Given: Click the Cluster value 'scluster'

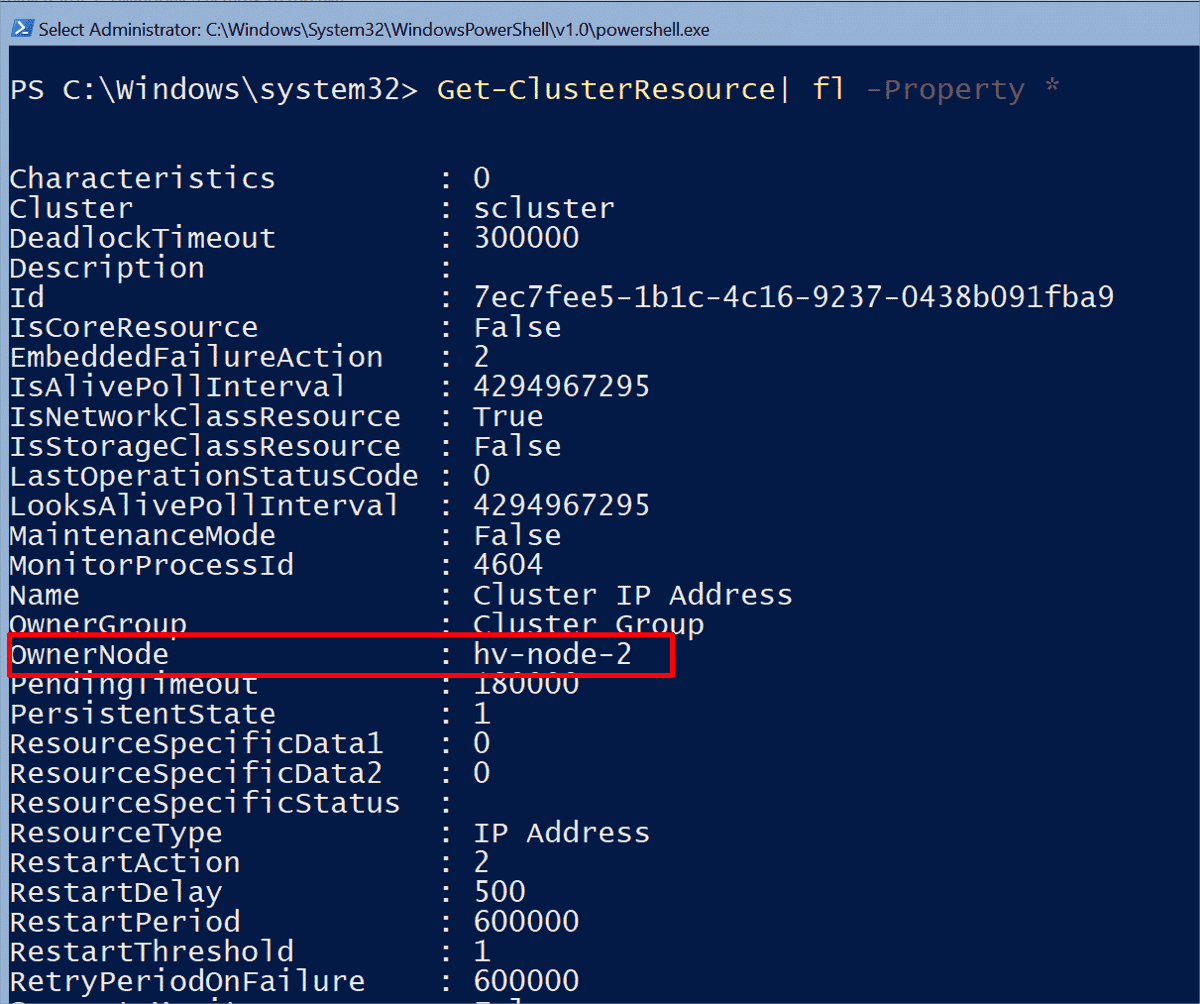Looking at the screenshot, I should click(x=544, y=208).
